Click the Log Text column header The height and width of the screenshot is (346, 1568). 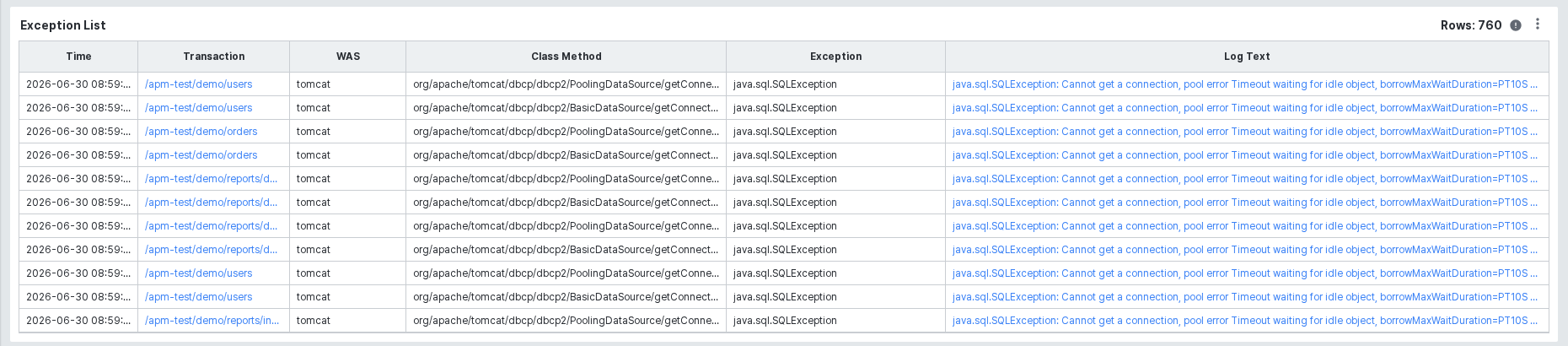[1247, 57]
